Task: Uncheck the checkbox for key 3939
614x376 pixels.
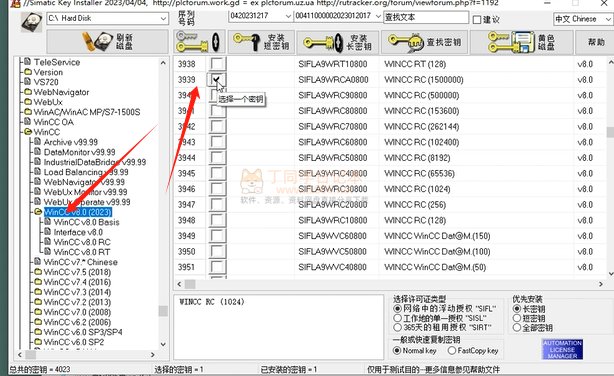Action: 216,80
